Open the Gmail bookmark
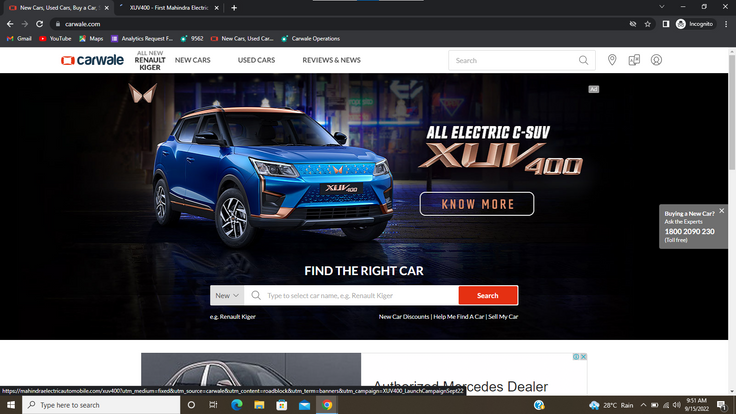Screen dimensions: 736x414 [x=19, y=38]
